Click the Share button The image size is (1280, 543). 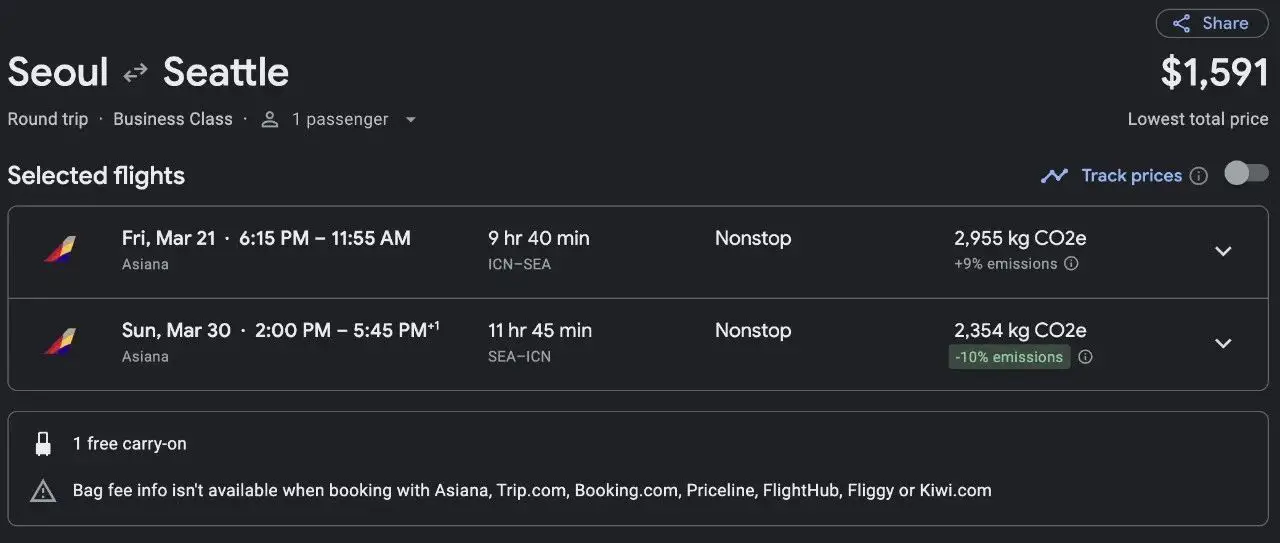click(1211, 23)
